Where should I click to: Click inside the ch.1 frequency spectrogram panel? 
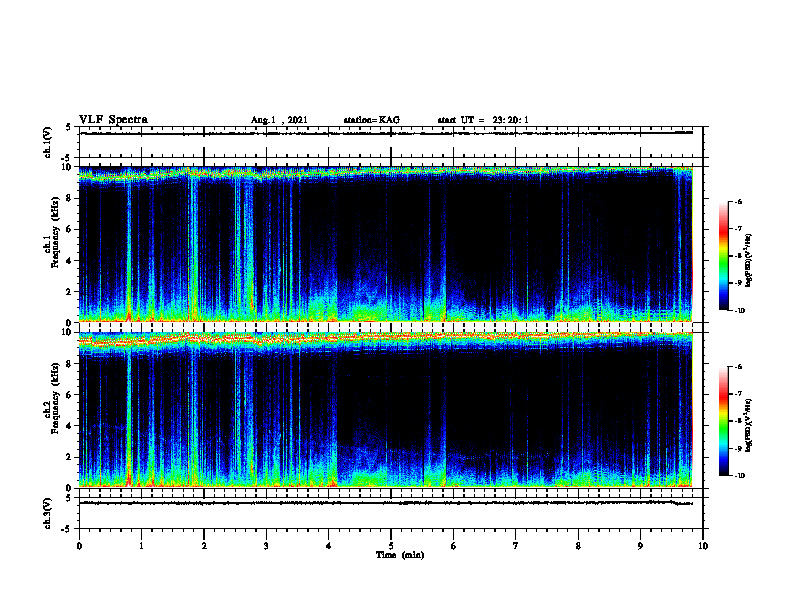[385, 244]
